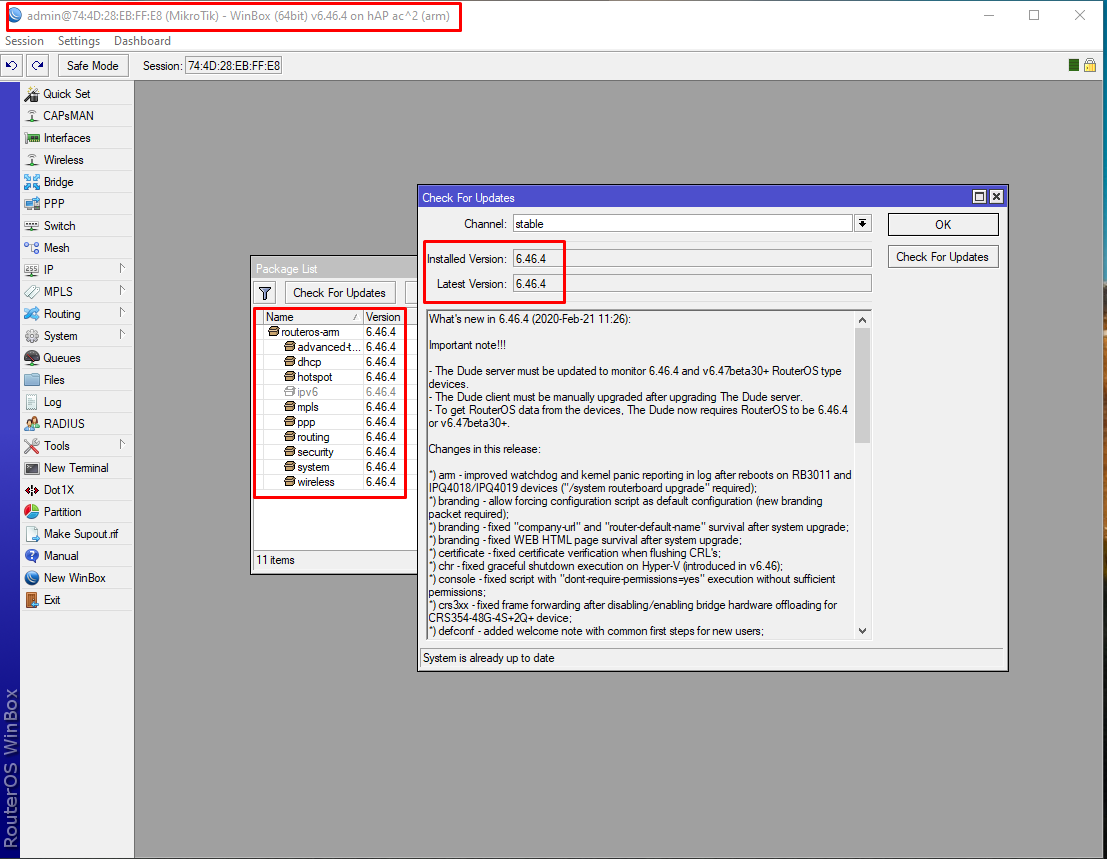The height and width of the screenshot is (859, 1107).
Task: Select the wireless package row
Action: 330,482
